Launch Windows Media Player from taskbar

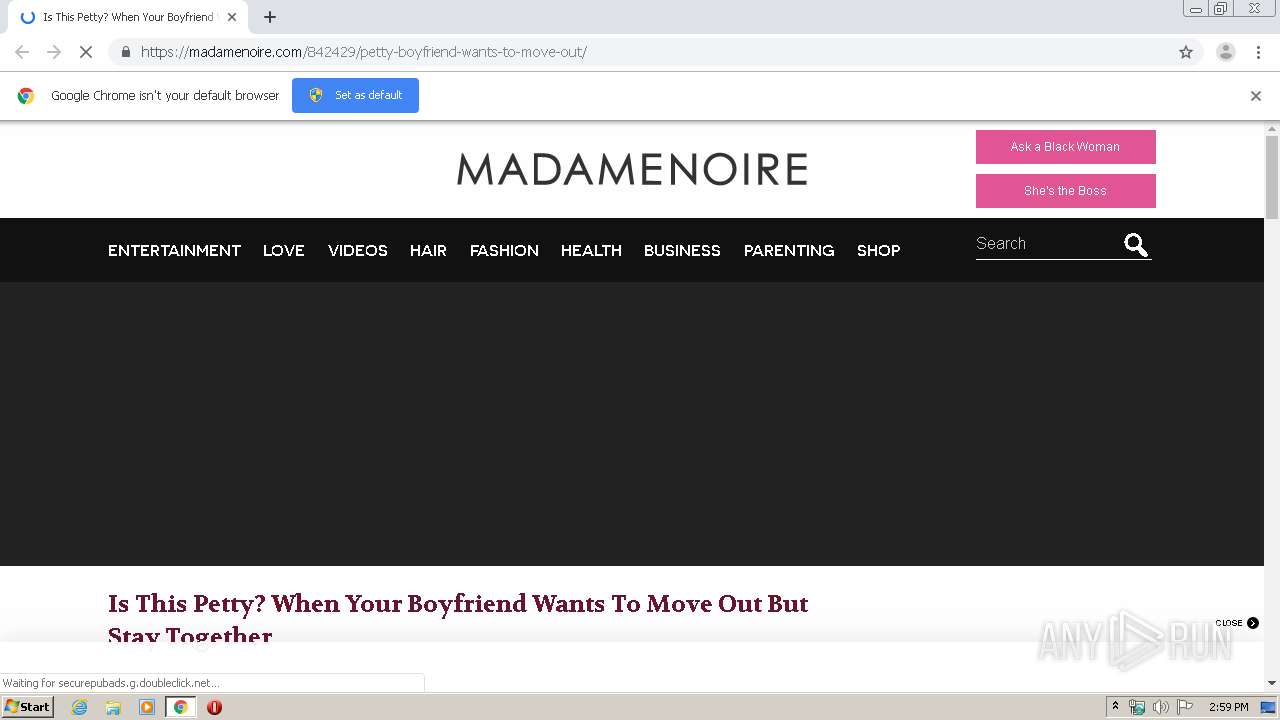[147, 707]
